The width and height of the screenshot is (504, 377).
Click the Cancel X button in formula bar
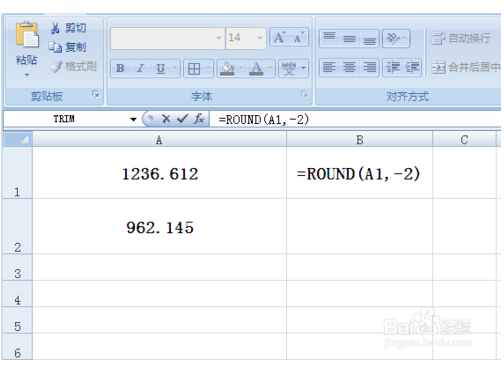(166, 119)
